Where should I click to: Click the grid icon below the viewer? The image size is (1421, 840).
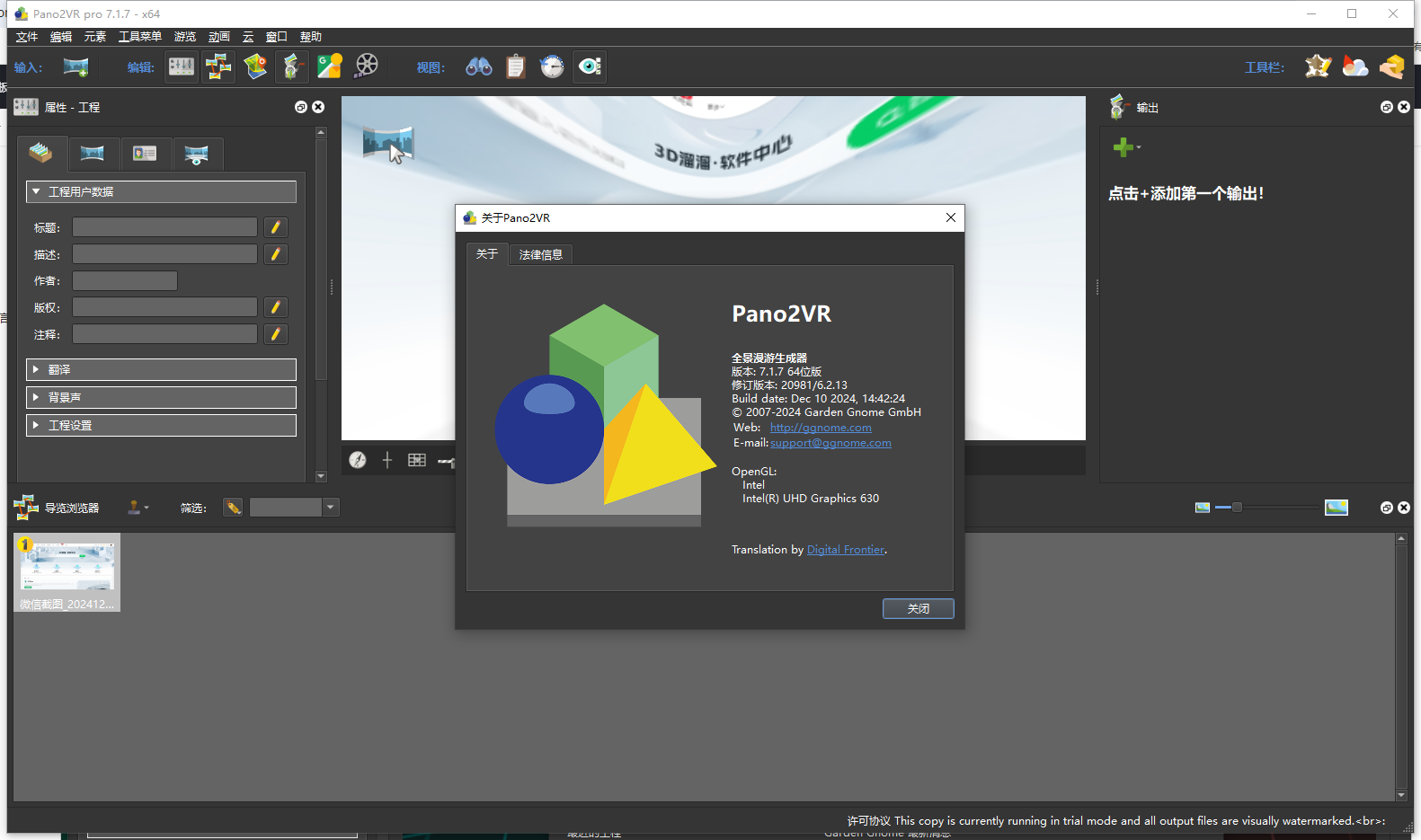[417, 460]
